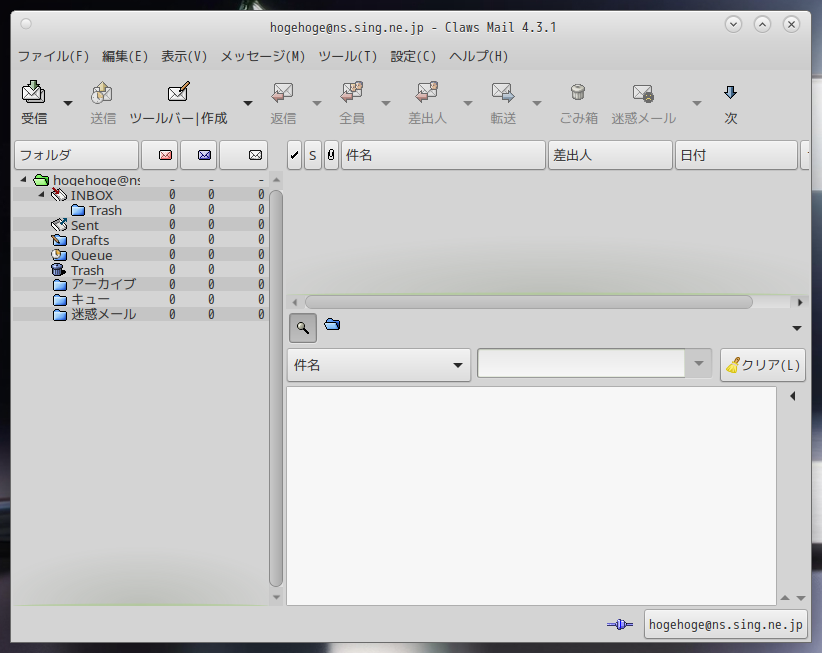
Task: Open the ヘルプ(H) menu
Action: (x=479, y=56)
